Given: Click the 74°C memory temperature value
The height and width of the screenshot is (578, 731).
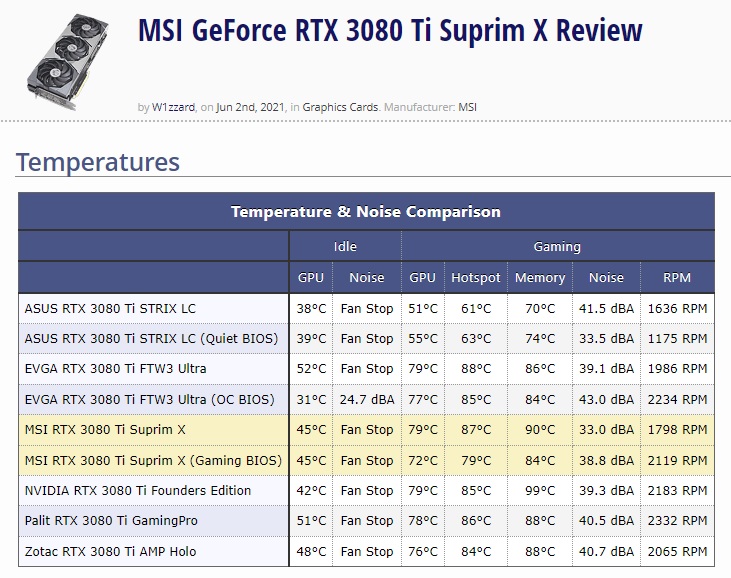Looking at the screenshot, I should [540, 338].
